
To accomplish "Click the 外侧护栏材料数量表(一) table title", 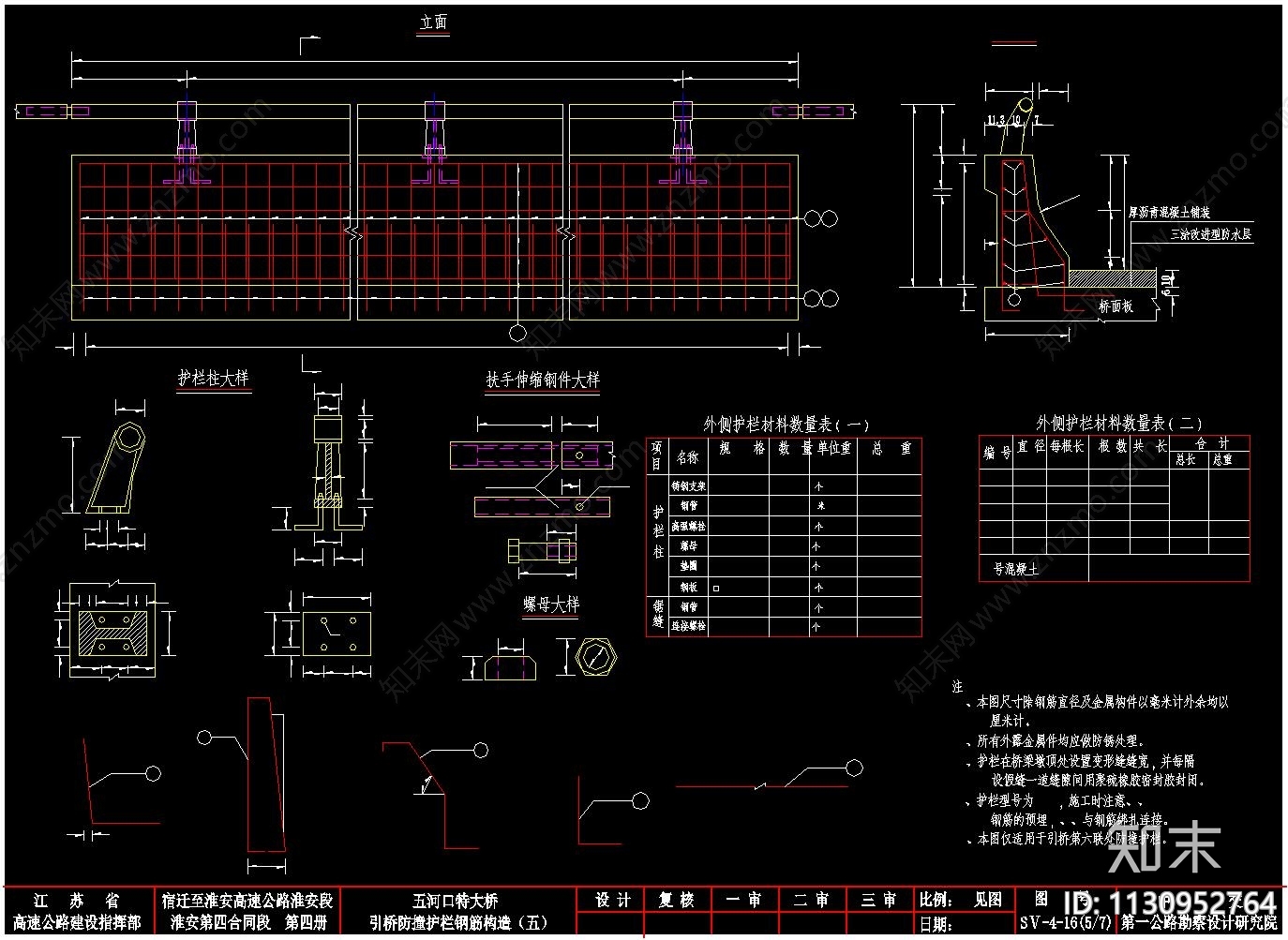I will tap(786, 425).
